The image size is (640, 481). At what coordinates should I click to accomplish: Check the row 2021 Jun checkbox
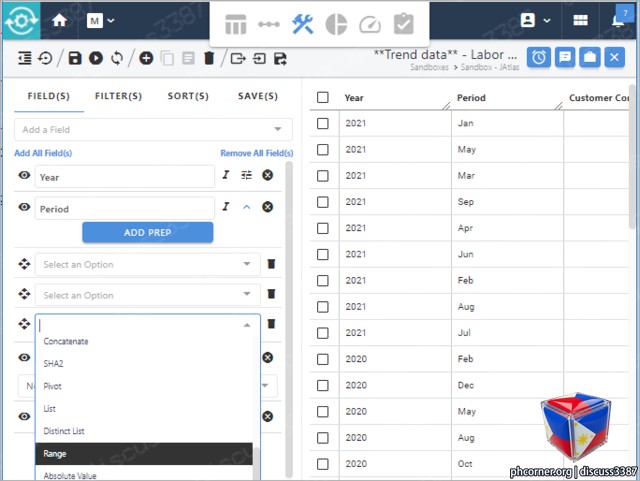(x=323, y=254)
